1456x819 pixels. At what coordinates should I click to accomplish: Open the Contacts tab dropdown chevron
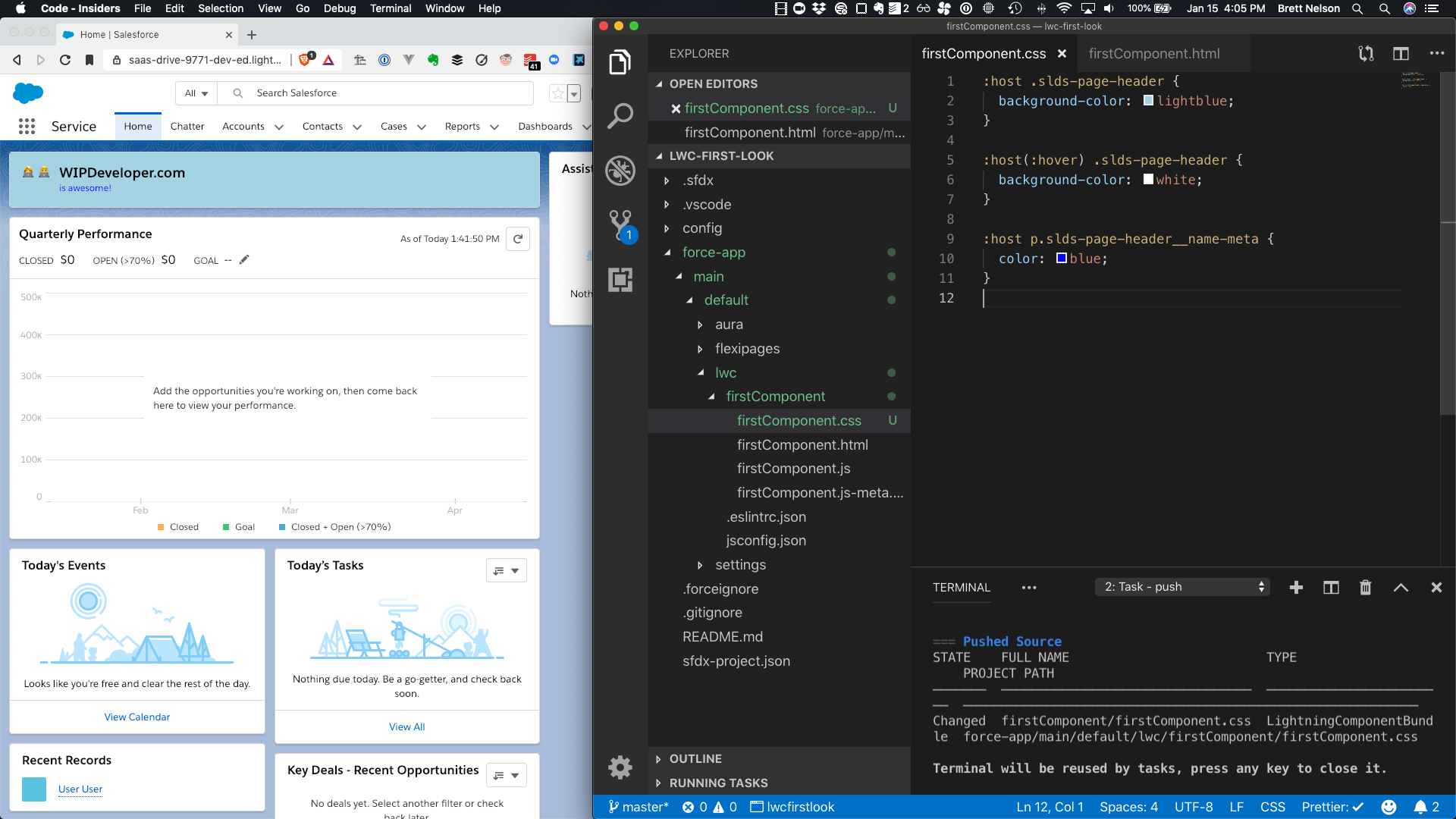tap(357, 127)
